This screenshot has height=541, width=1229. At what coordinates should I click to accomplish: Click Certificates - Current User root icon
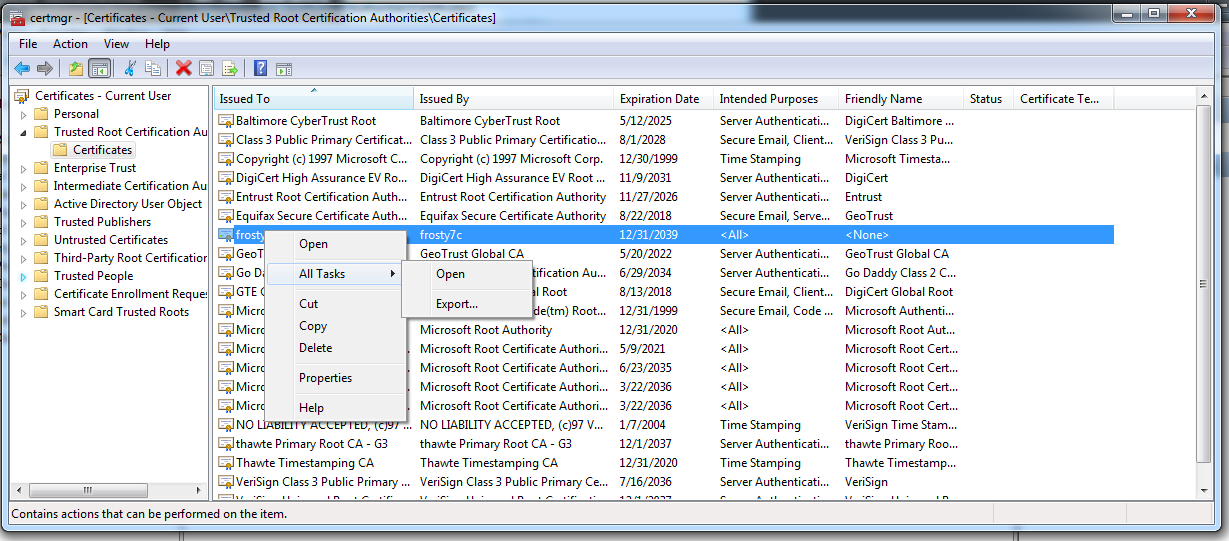click(x=23, y=96)
